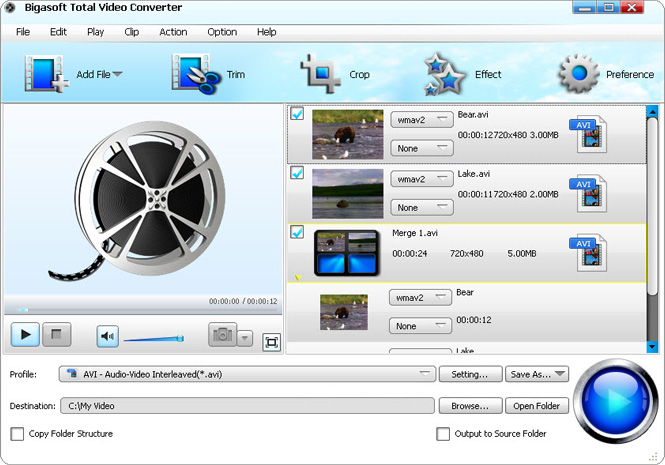Select the Lake.avi thumbnail
Screen dimensions: 665x465
[x=347, y=194]
